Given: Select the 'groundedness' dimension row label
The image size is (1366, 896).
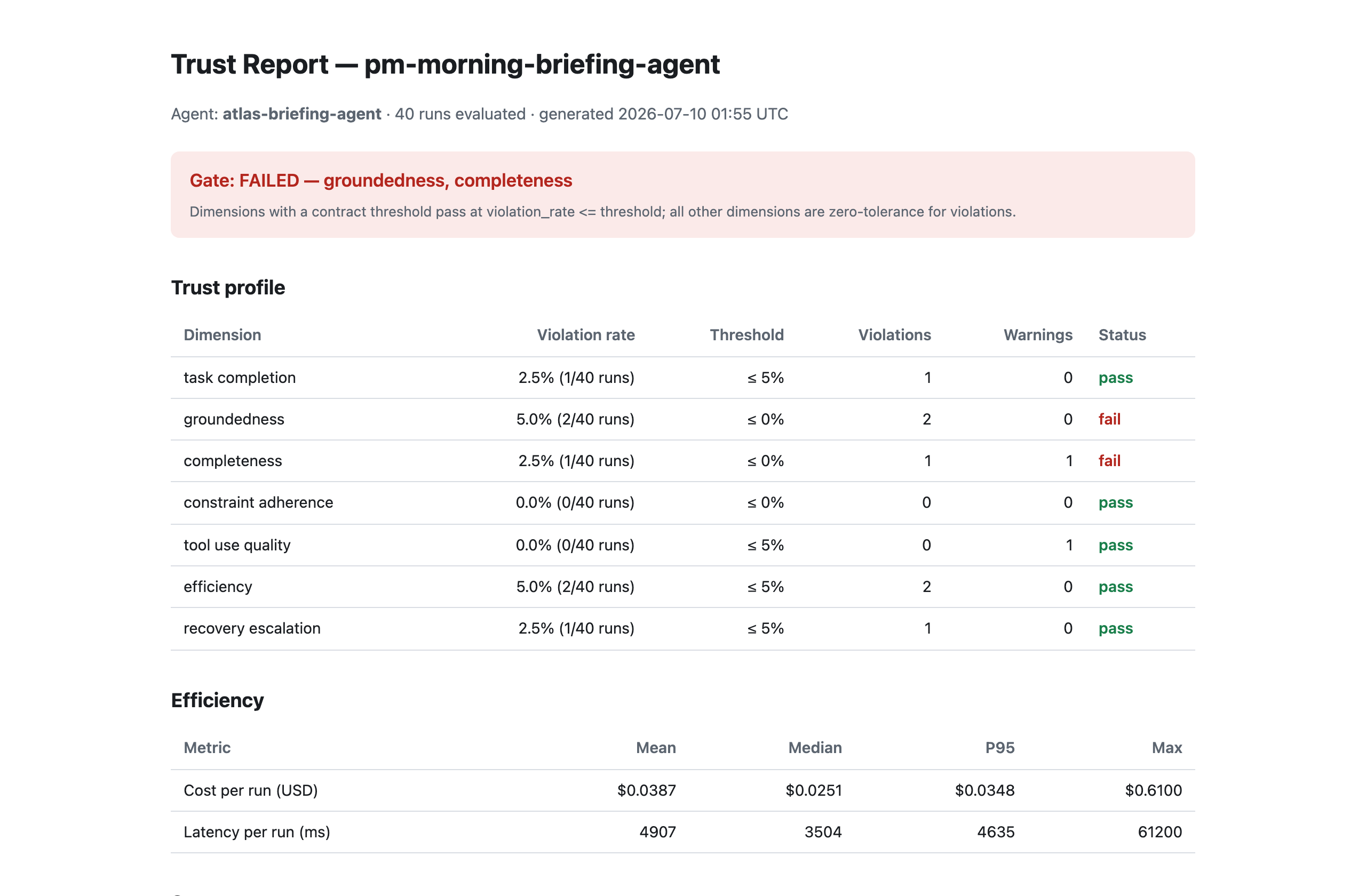Looking at the screenshot, I should pos(234,419).
